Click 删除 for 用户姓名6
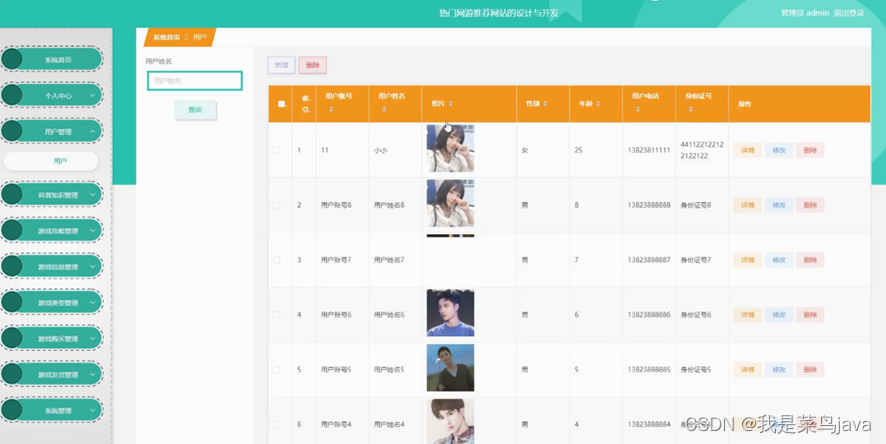 [810, 315]
